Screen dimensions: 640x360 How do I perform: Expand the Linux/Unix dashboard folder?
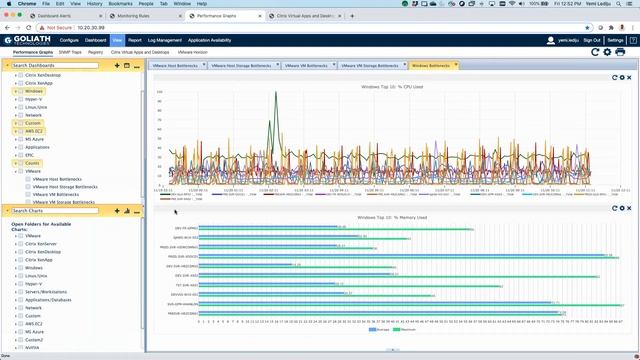[16, 107]
